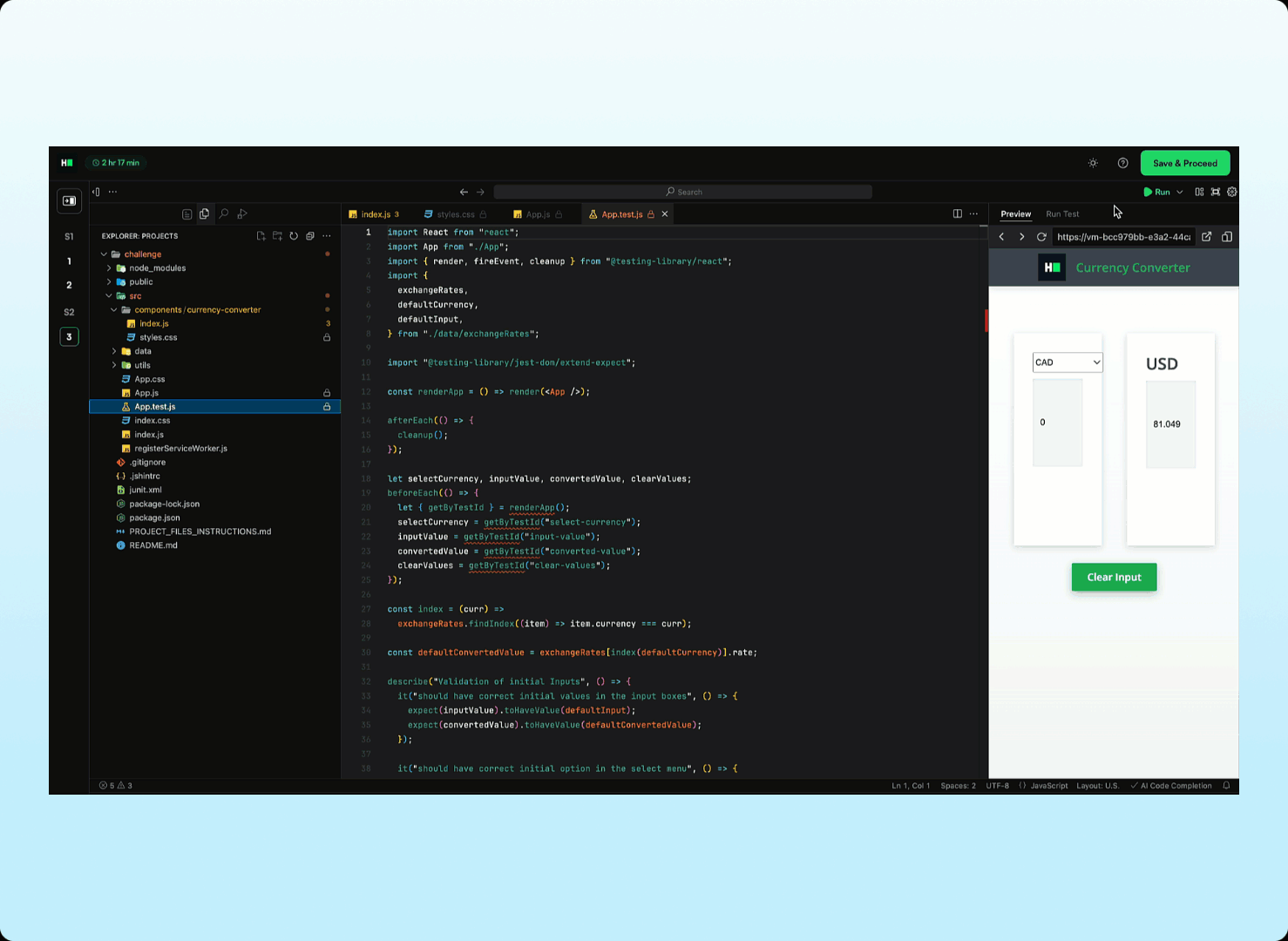Click the Save & Proceed button
The image size is (1288, 941).
pyautogui.click(x=1184, y=163)
